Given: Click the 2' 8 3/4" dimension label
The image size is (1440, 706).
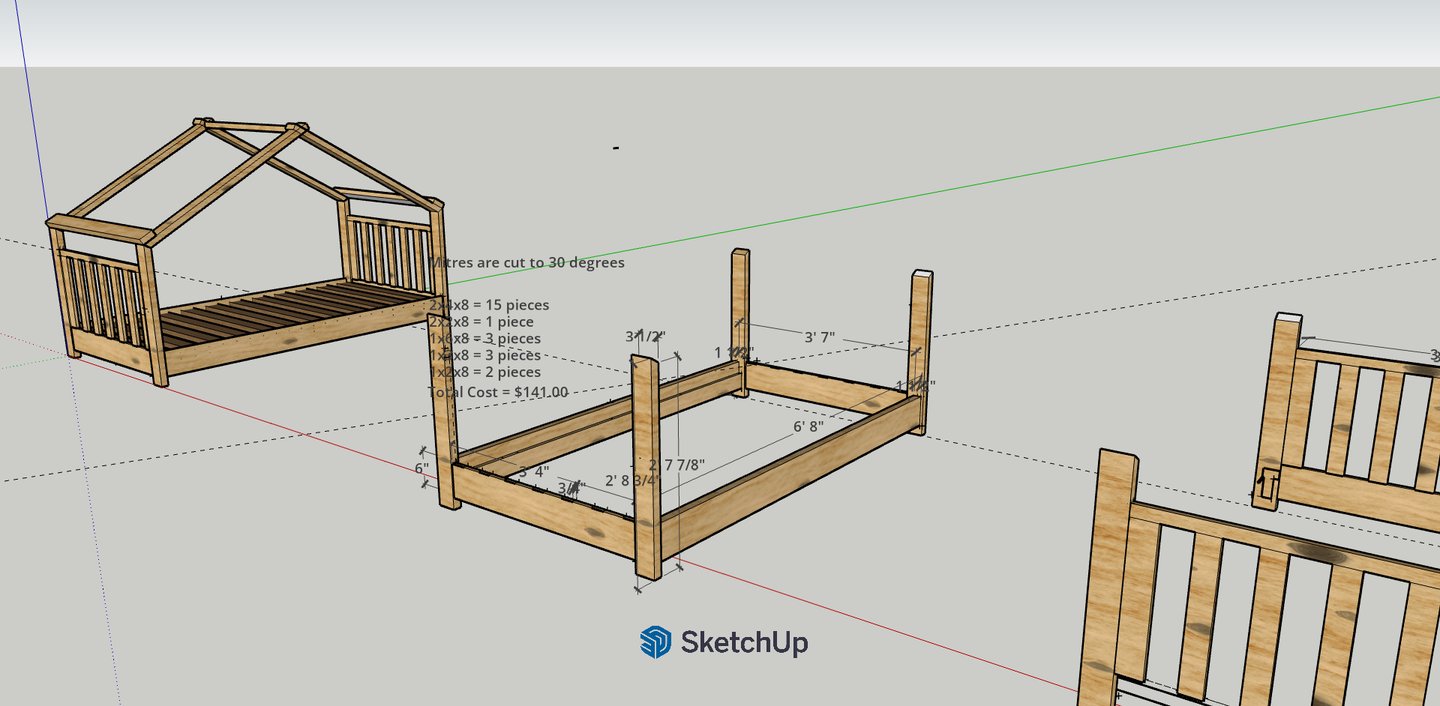Looking at the screenshot, I should coord(632,481).
